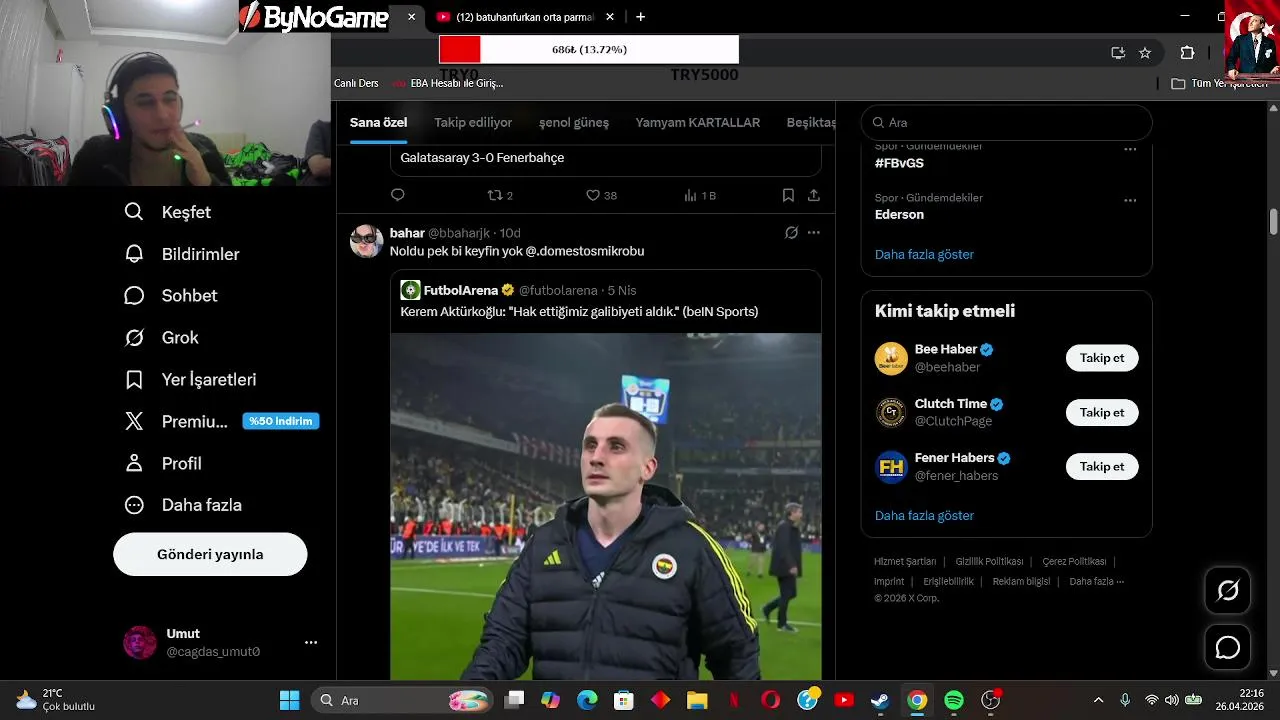Open Opera browser from the taskbar
Viewport: 1280px width, 720px height.
pos(771,700)
